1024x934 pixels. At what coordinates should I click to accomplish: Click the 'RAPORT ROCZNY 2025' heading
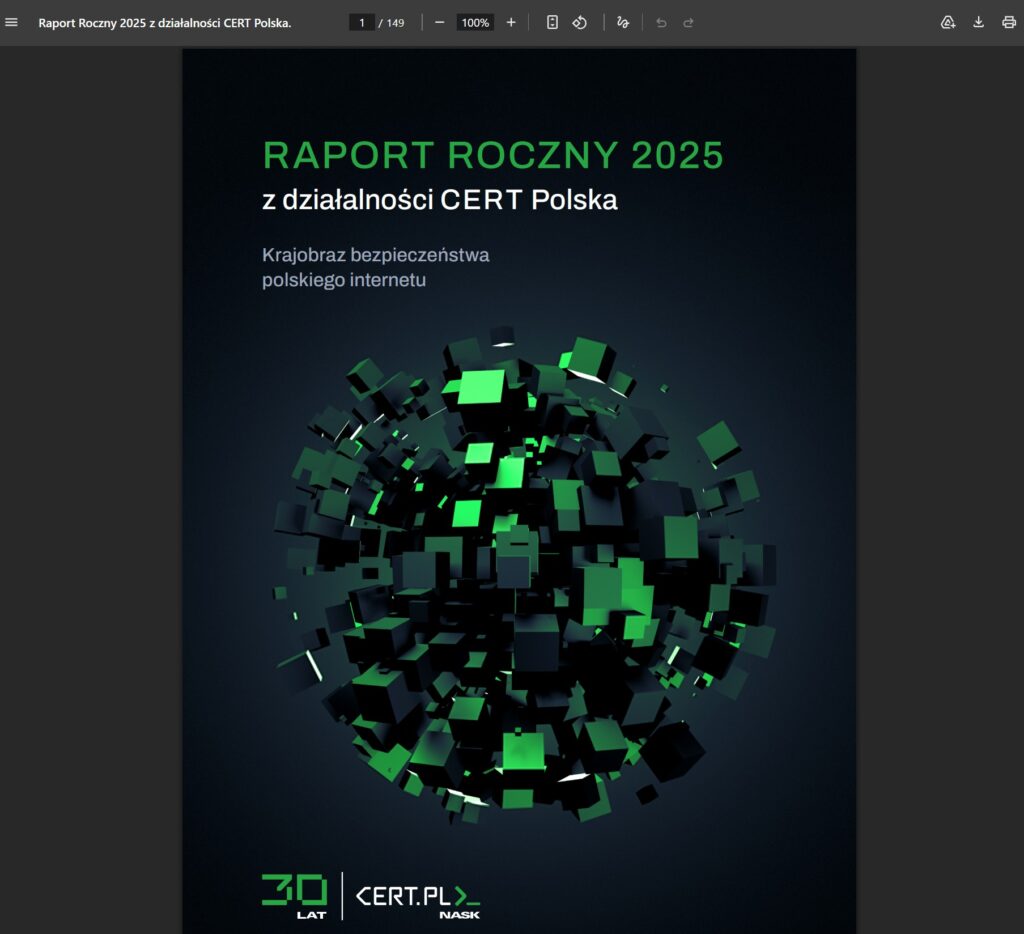pyautogui.click(x=493, y=155)
